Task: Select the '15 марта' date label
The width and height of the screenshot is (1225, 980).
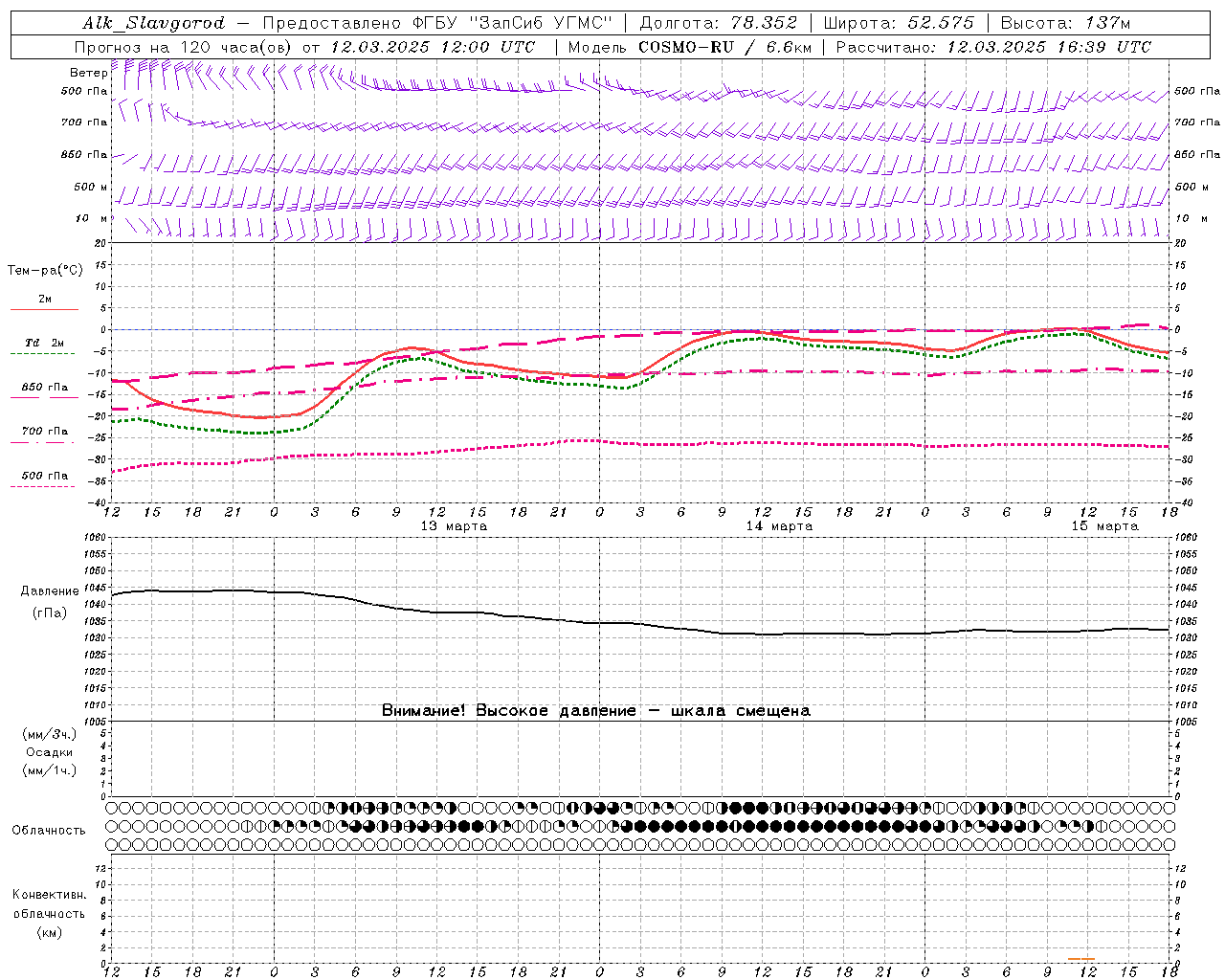Action: click(1105, 526)
